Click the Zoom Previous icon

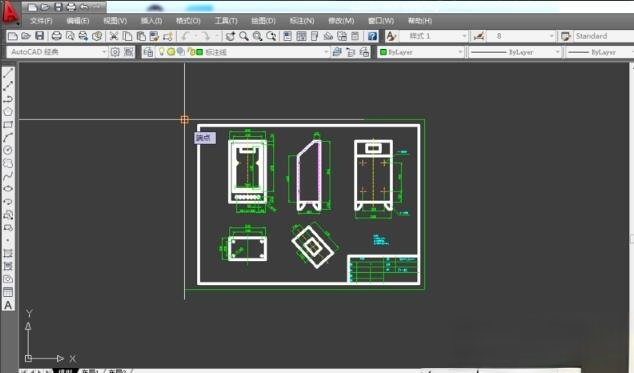tap(271, 36)
